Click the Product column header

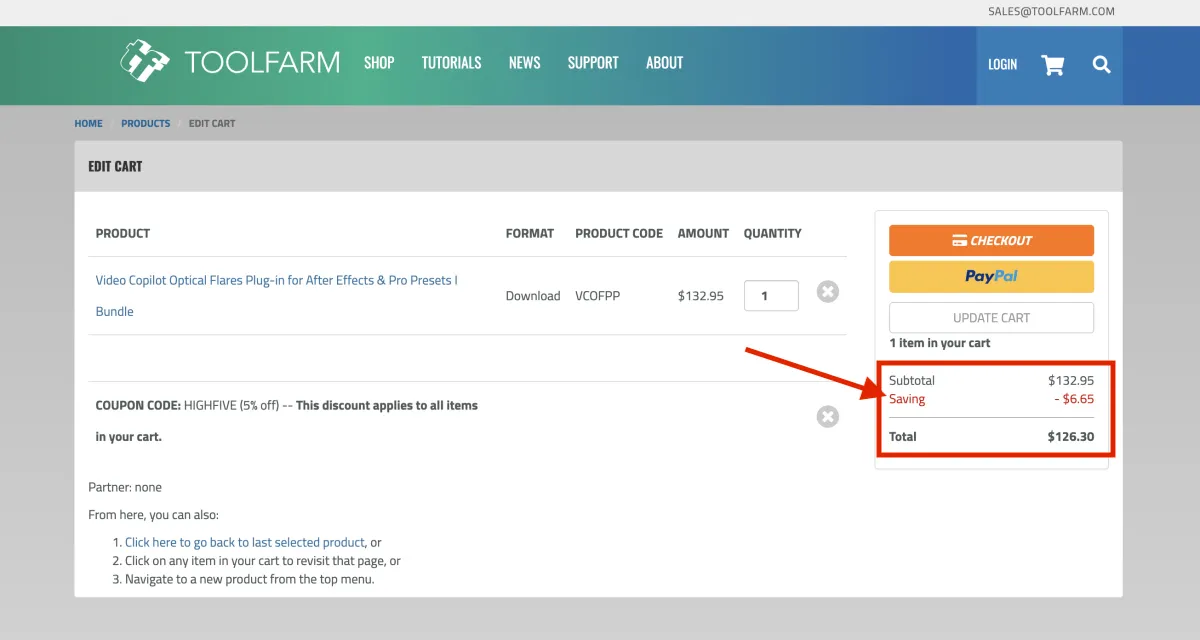coord(123,234)
